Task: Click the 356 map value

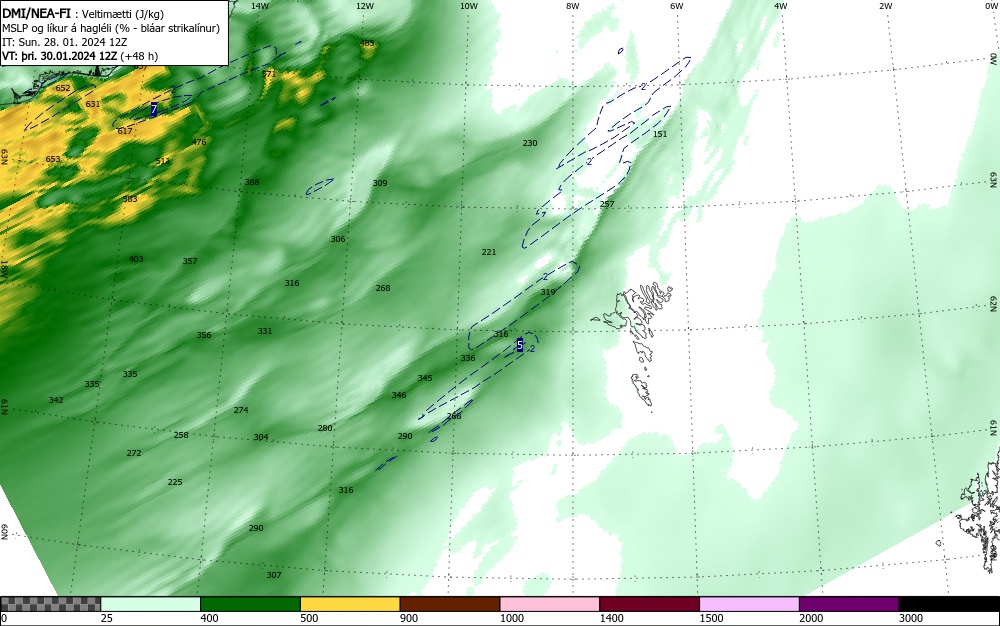Action: (x=203, y=335)
